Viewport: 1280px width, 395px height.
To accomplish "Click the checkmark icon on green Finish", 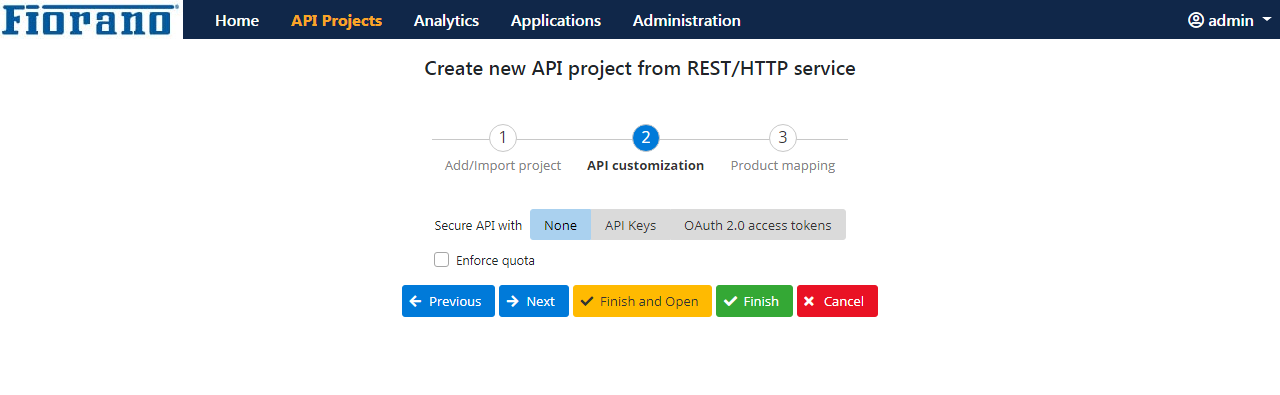I will pyautogui.click(x=731, y=301).
